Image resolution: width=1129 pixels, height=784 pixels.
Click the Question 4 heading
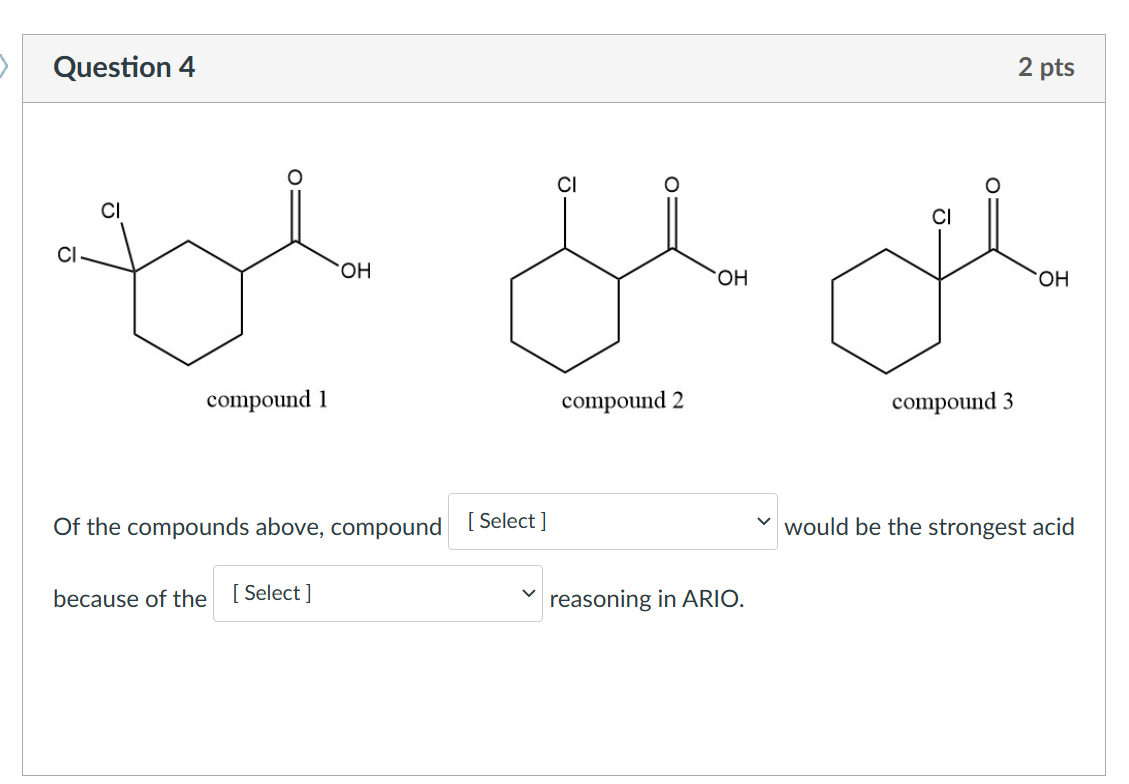pyautogui.click(x=124, y=67)
